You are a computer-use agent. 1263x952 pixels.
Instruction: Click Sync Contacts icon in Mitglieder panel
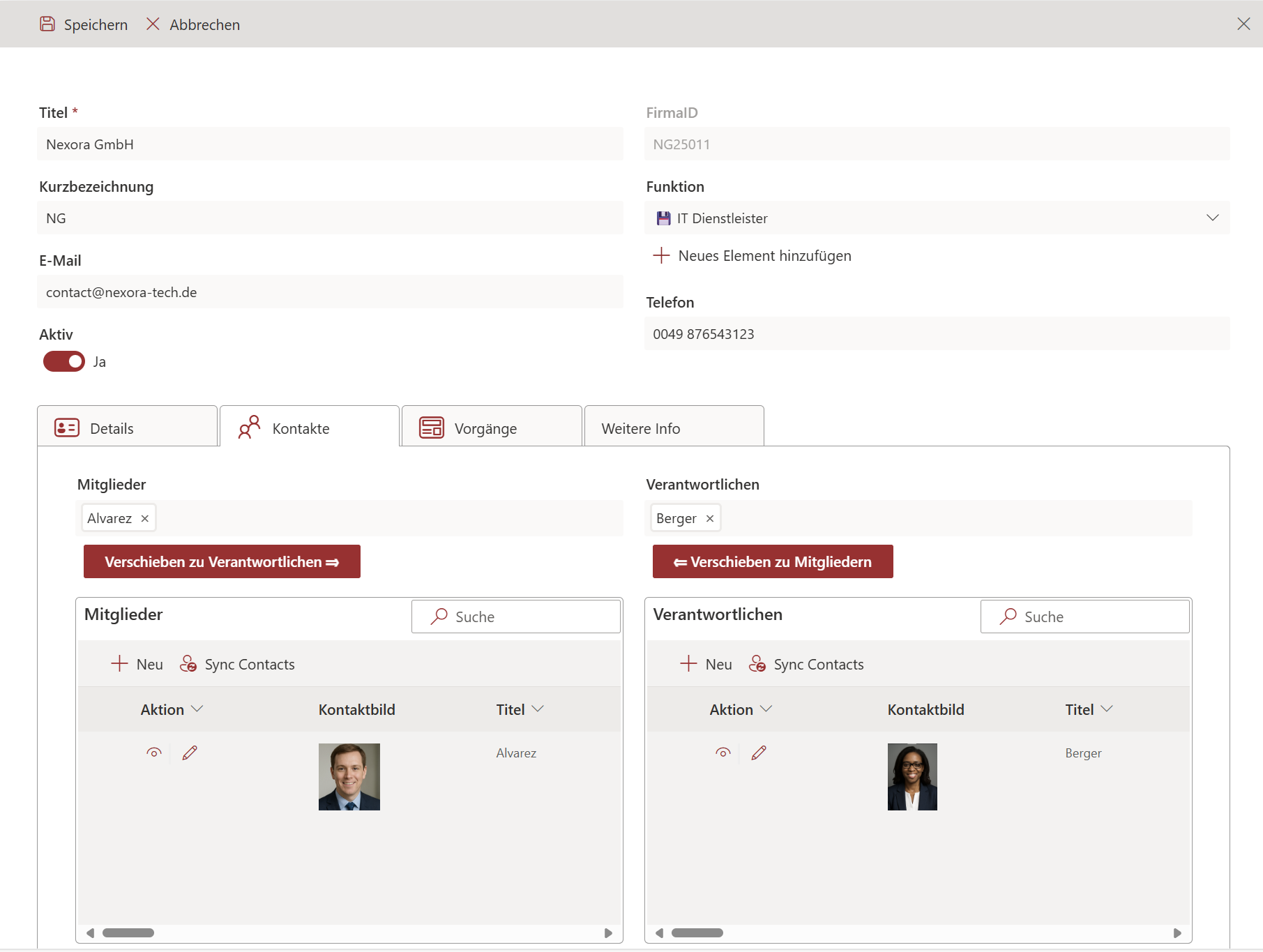[x=188, y=664]
